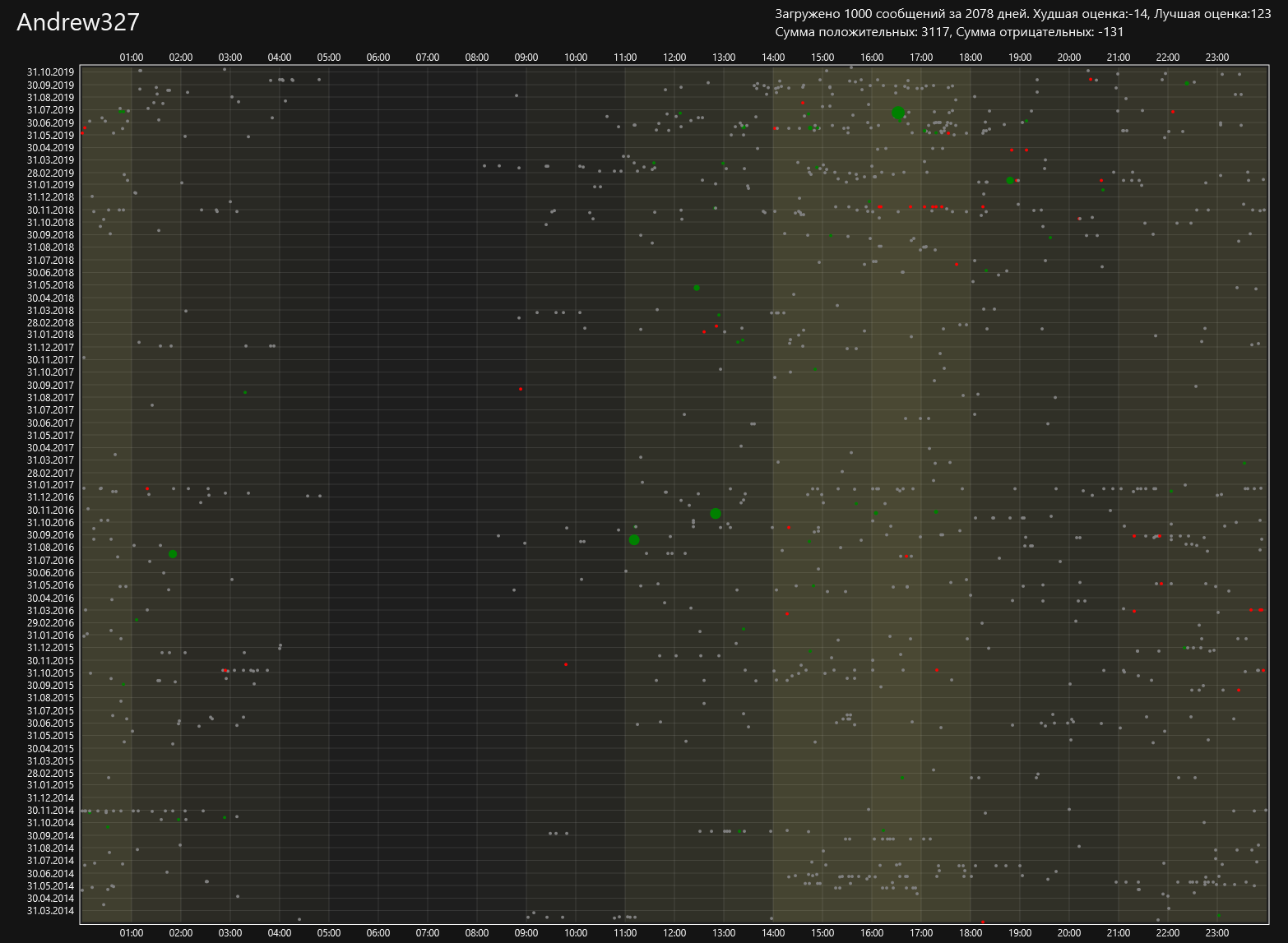
Task: Click 22:00 label on the top time axis
Action: click(1168, 58)
